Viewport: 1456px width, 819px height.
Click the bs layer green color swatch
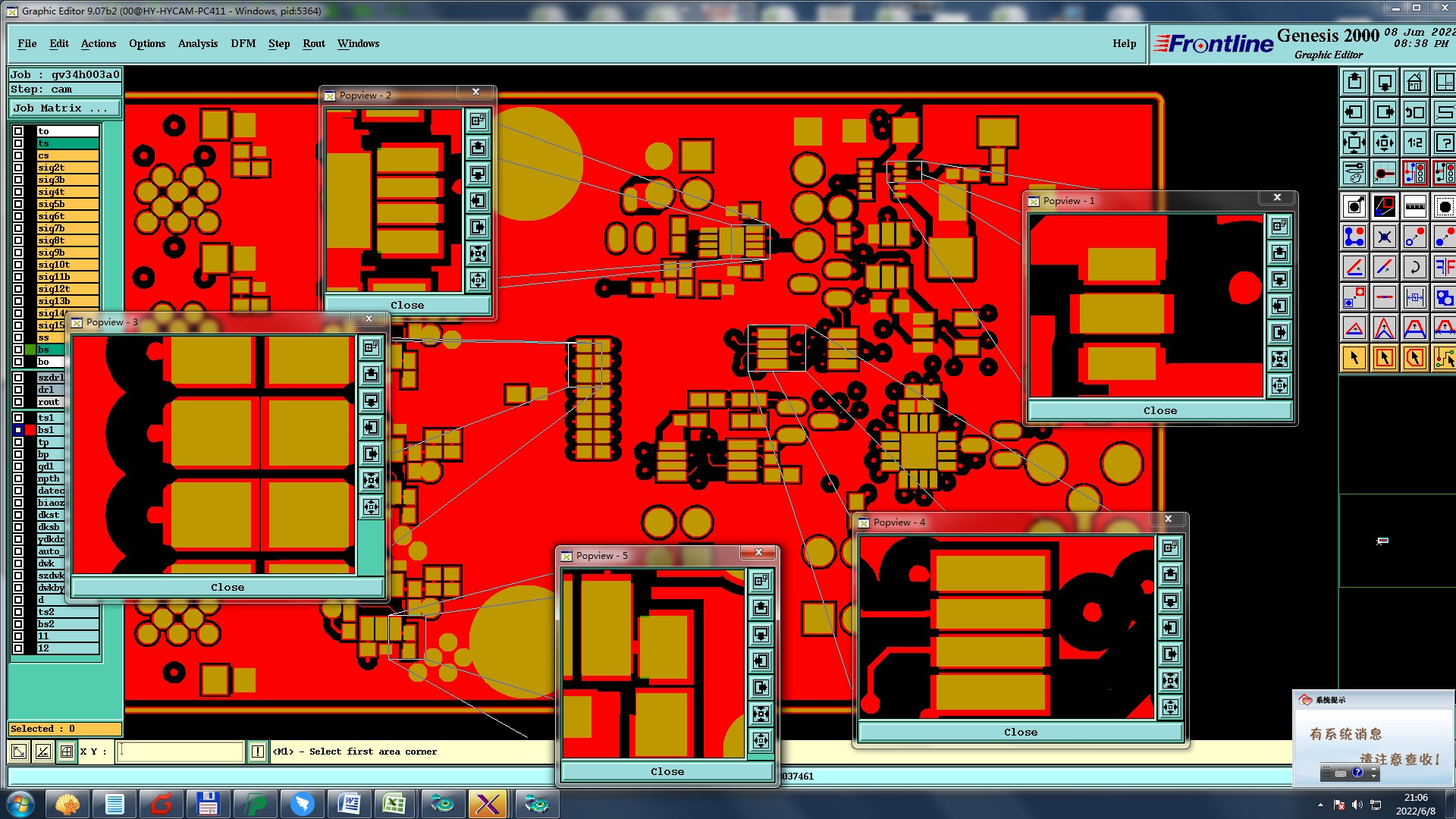click(x=30, y=350)
